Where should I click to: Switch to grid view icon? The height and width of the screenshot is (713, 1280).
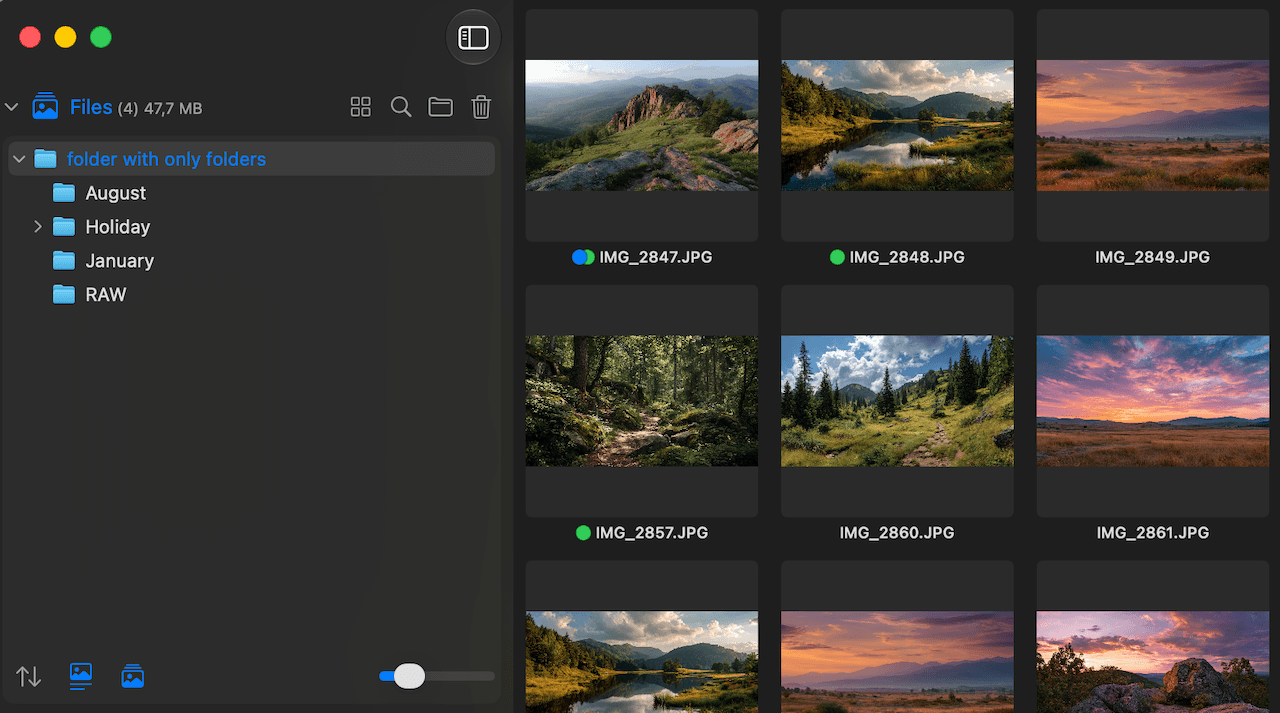[361, 107]
